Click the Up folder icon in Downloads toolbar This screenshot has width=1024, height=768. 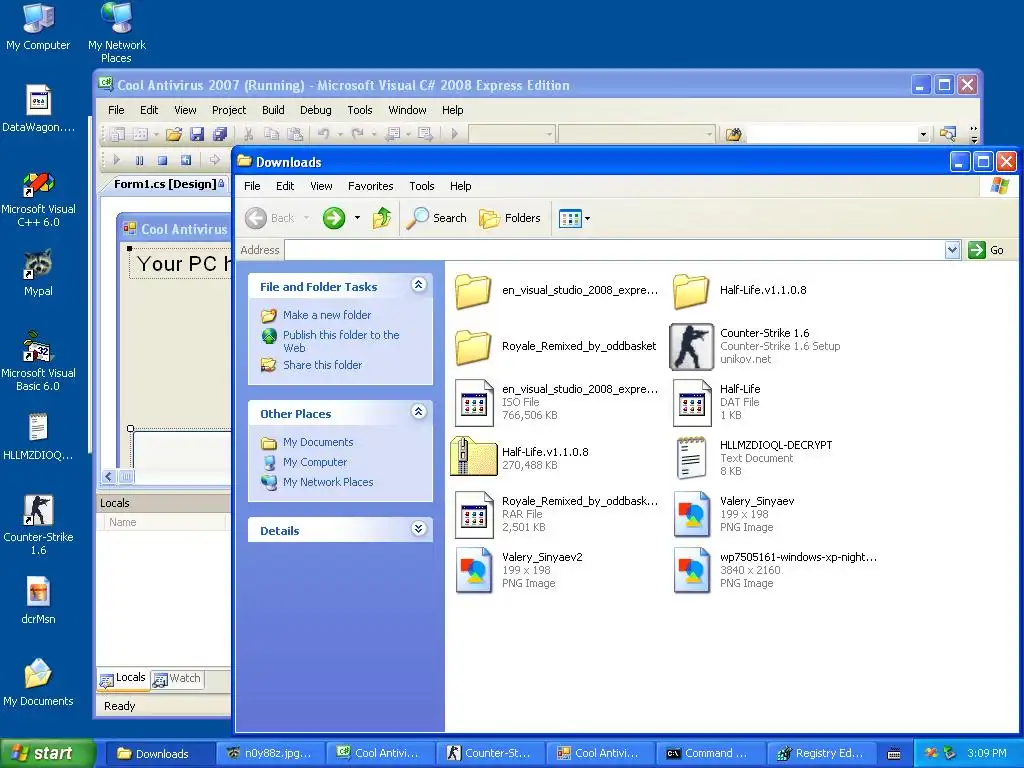coord(382,217)
